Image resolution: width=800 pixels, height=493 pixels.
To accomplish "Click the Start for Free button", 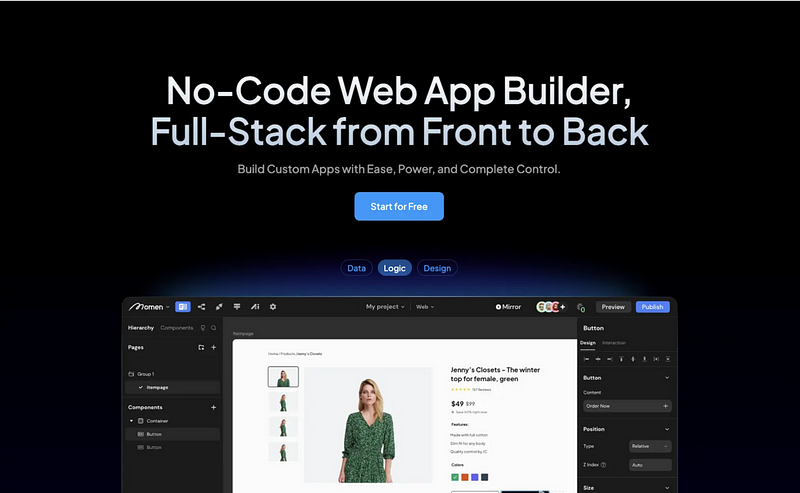I will pyautogui.click(x=399, y=206).
